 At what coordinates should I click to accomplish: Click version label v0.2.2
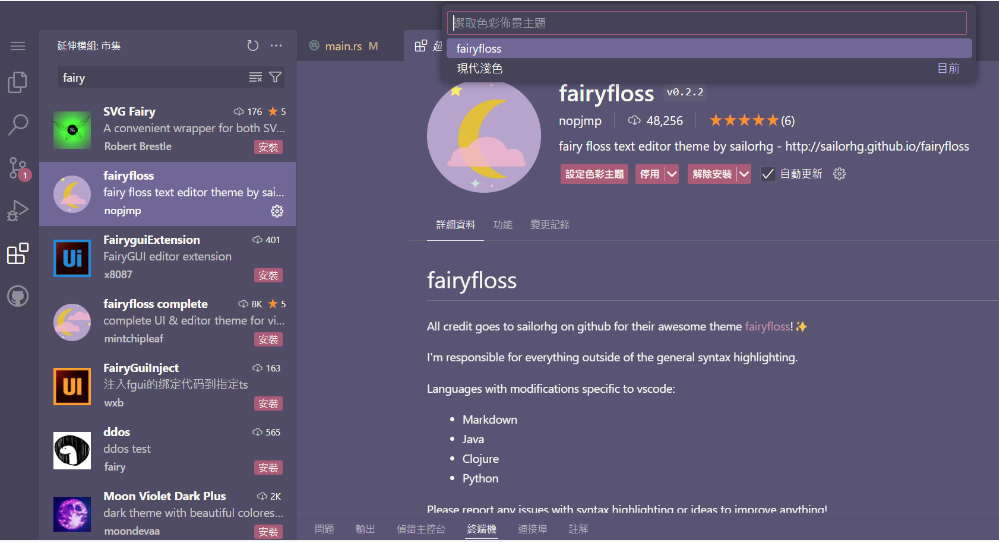[x=685, y=92]
